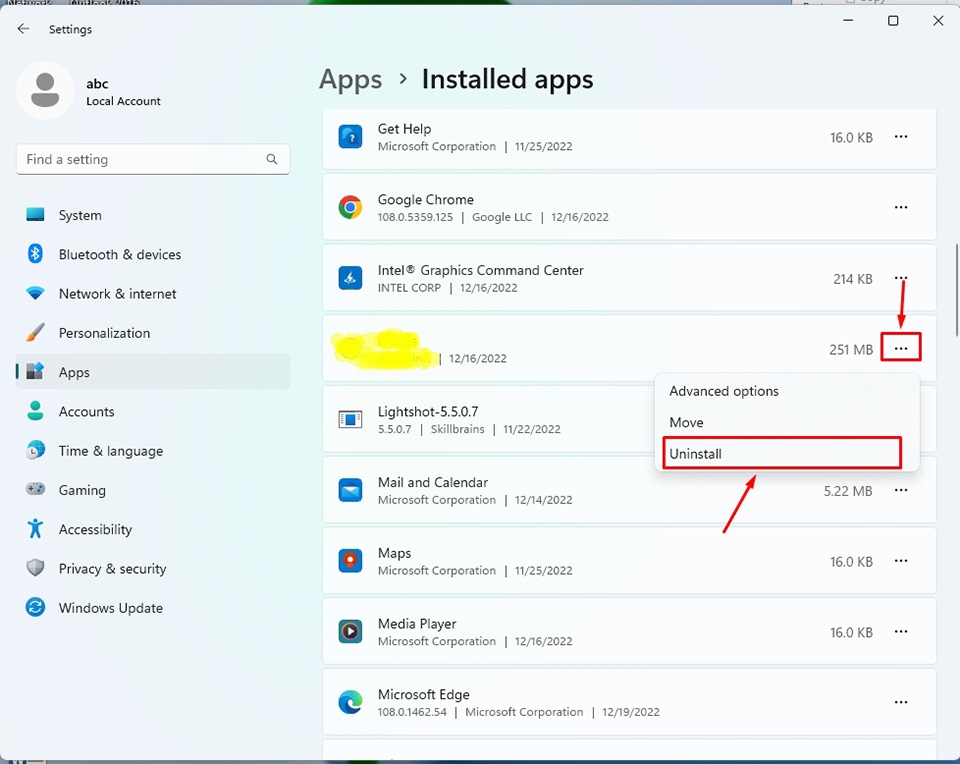Open more options for Intel Graphics Command Center
960x764 pixels.
901,278
